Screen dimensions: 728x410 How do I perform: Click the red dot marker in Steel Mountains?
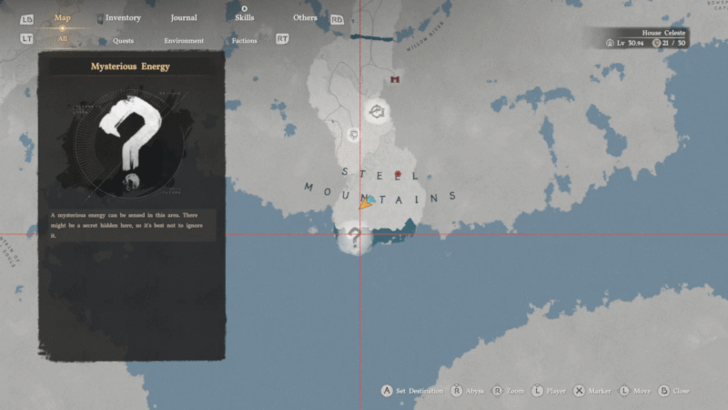pyautogui.click(x=397, y=174)
